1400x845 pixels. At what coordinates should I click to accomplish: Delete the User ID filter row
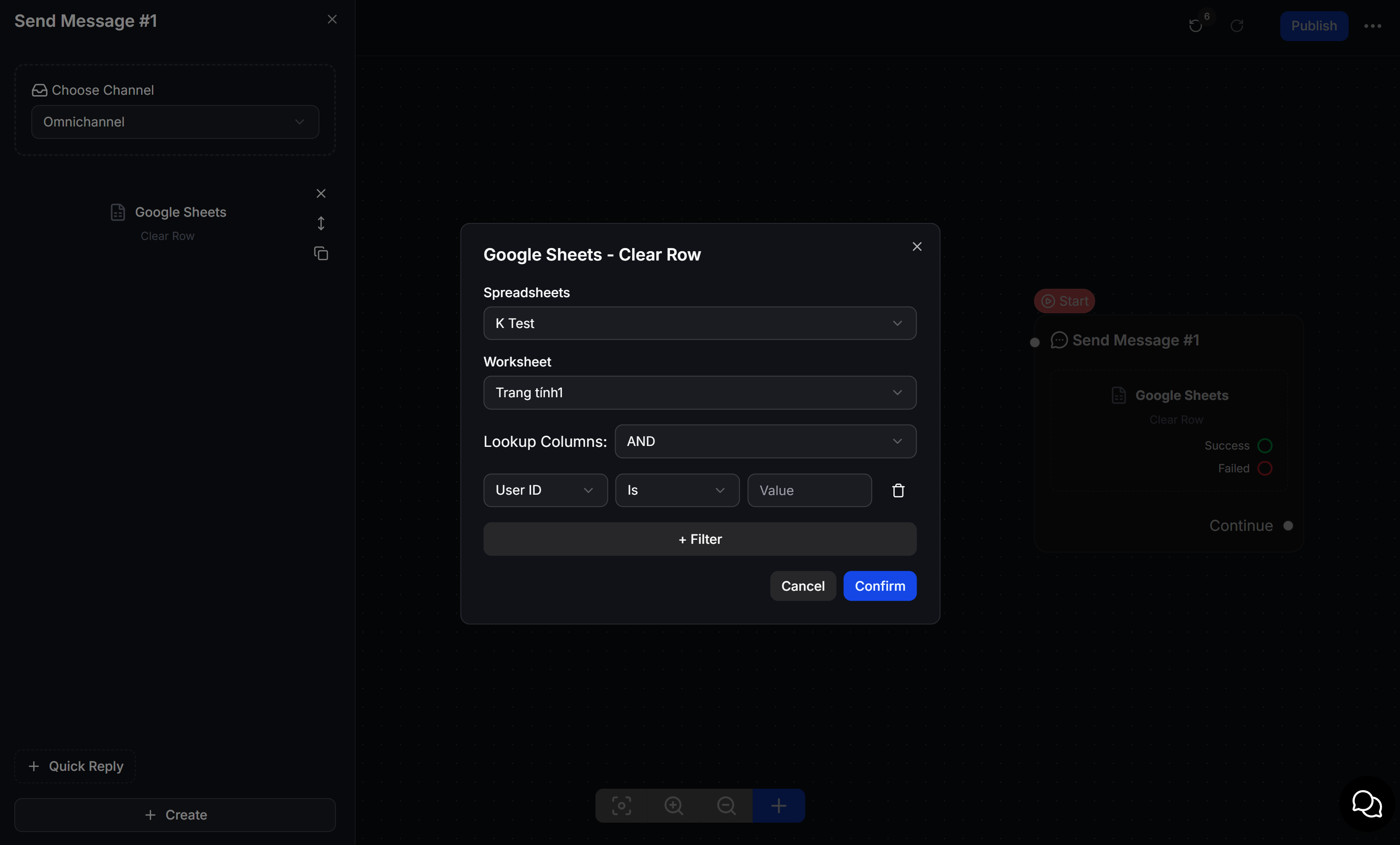point(898,490)
